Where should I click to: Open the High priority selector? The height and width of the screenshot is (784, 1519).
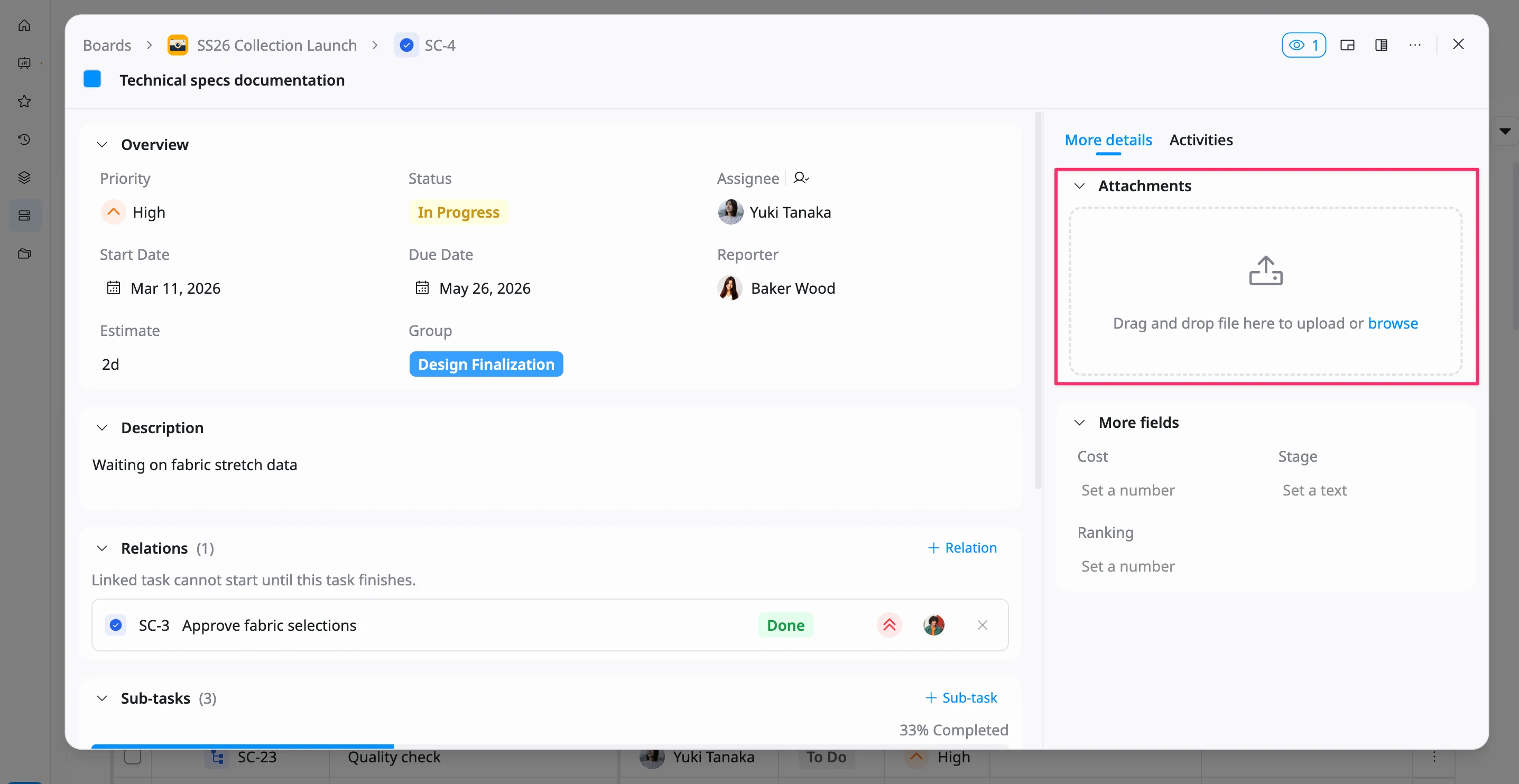coord(133,212)
